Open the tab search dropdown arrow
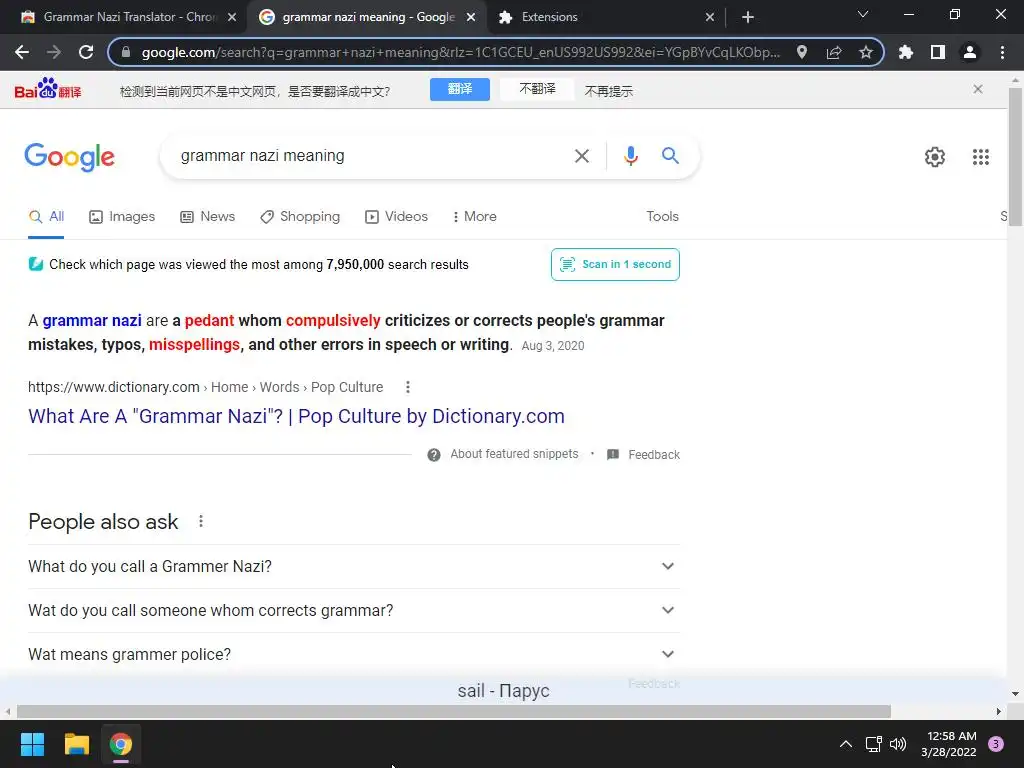Image resolution: width=1024 pixels, height=768 pixels. point(863,14)
